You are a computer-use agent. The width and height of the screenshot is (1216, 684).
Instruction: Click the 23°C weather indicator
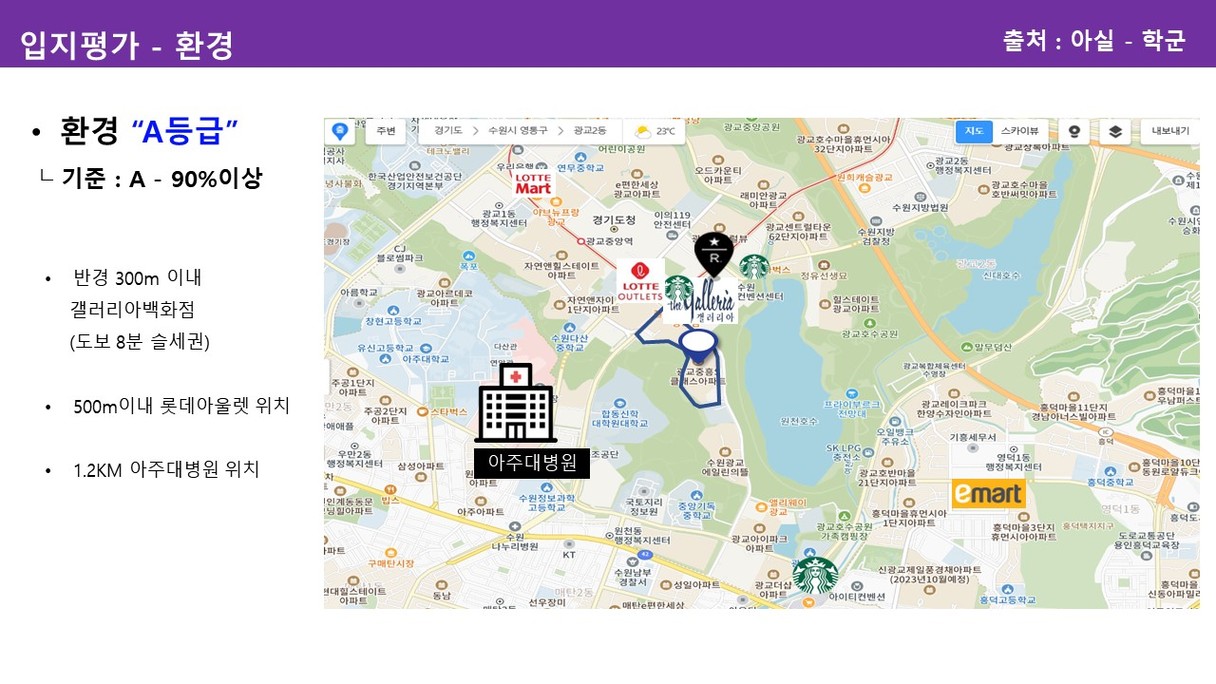[x=655, y=131]
